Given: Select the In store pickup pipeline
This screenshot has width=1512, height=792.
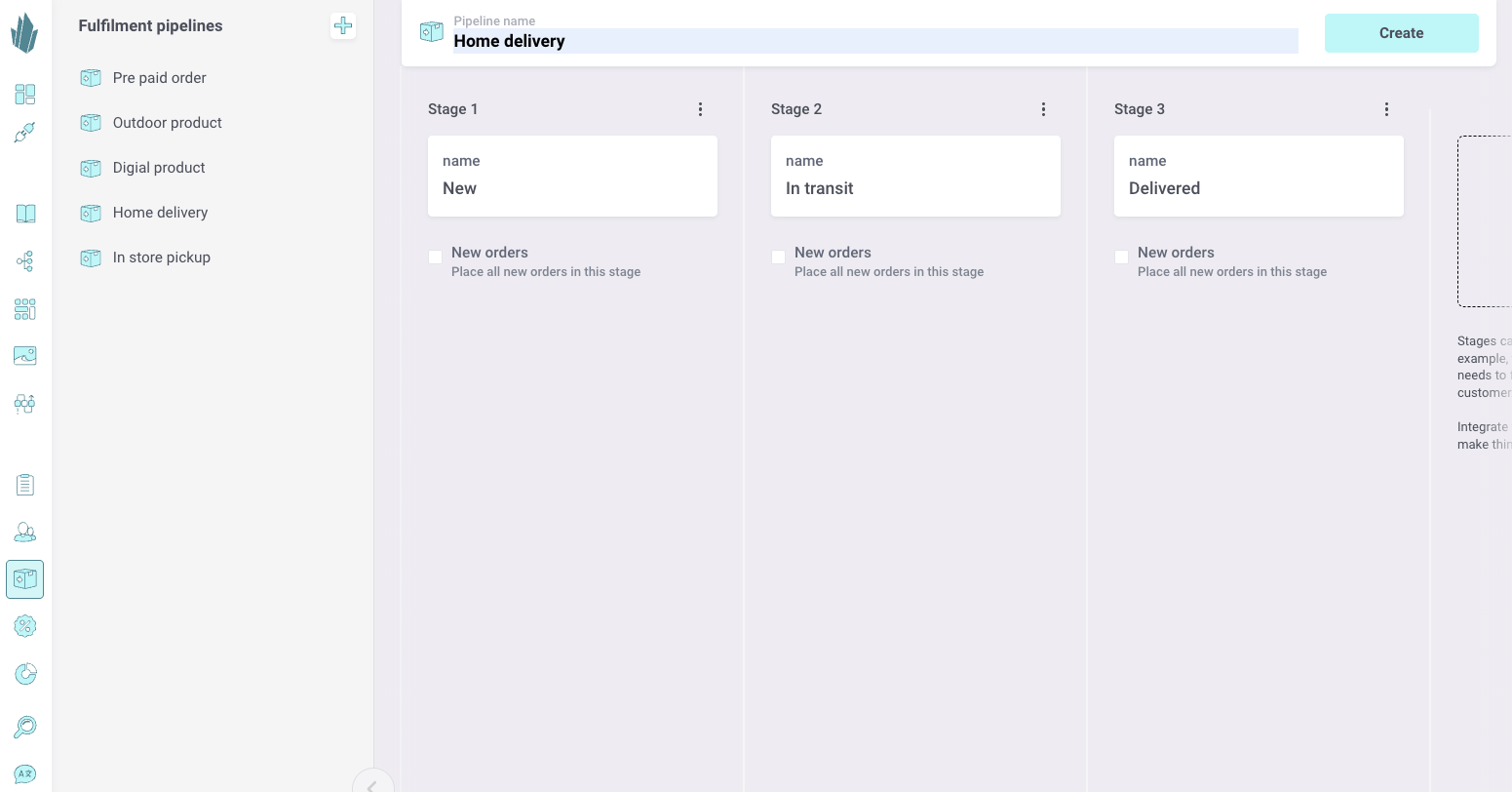Looking at the screenshot, I should (161, 257).
